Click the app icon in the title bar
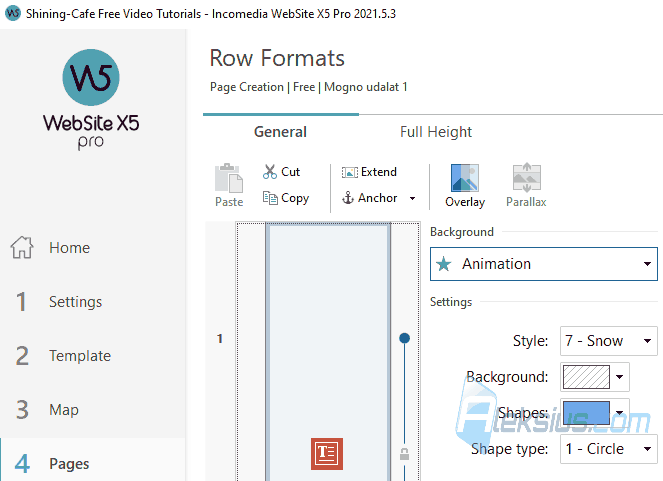The height and width of the screenshot is (481, 663). point(13,13)
